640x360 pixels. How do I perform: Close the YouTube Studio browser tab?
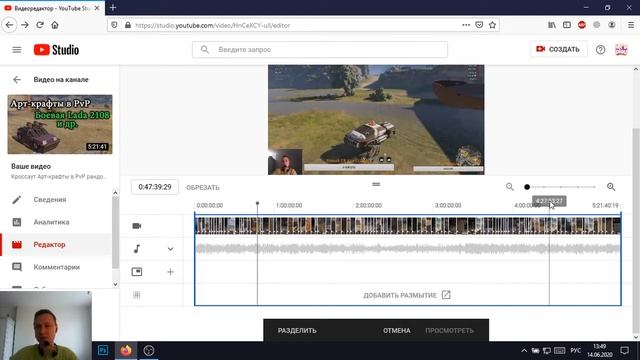[97, 8]
